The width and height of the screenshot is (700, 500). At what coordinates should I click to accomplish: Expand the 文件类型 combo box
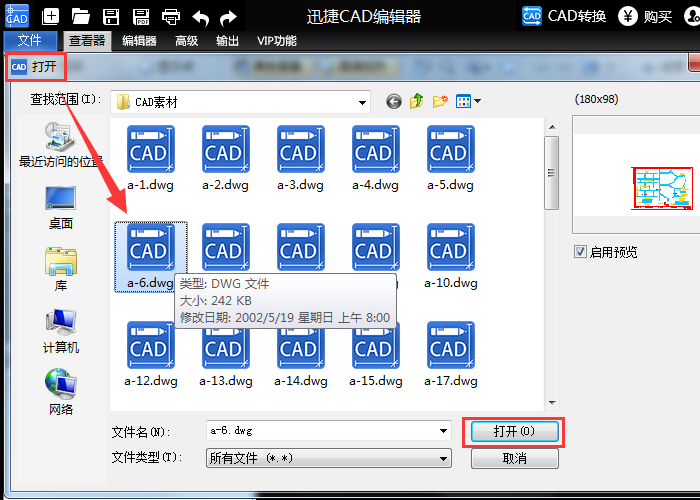point(329,458)
